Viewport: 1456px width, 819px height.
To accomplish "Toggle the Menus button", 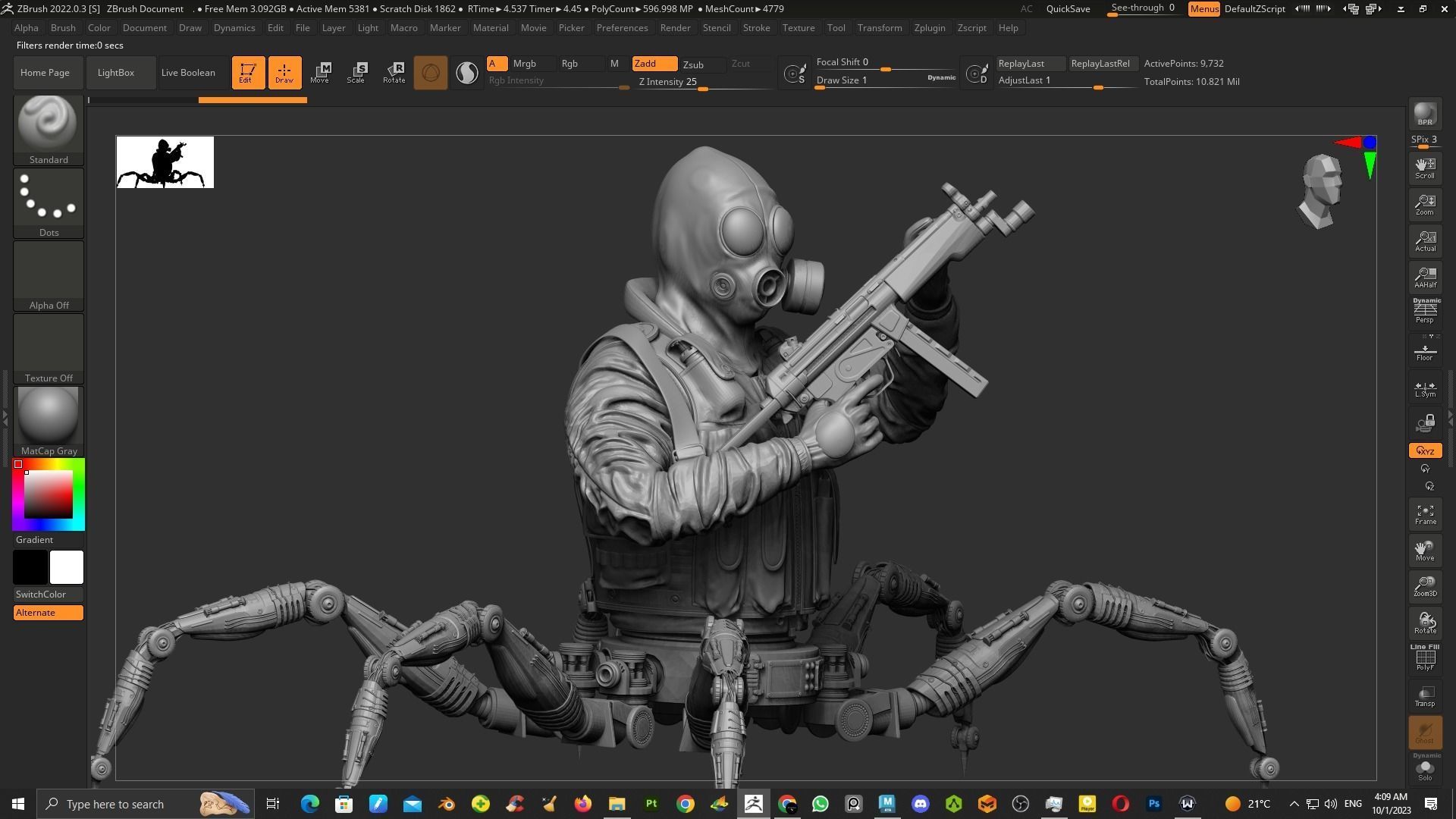I will pyautogui.click(x=1203, y=9).
